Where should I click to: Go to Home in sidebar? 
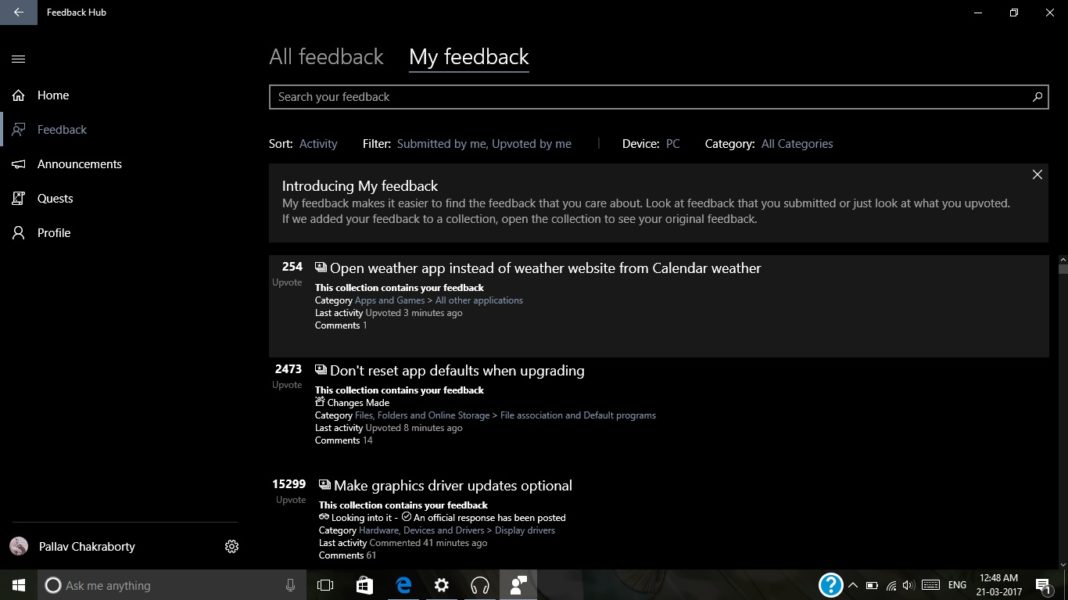click(53, 95)
